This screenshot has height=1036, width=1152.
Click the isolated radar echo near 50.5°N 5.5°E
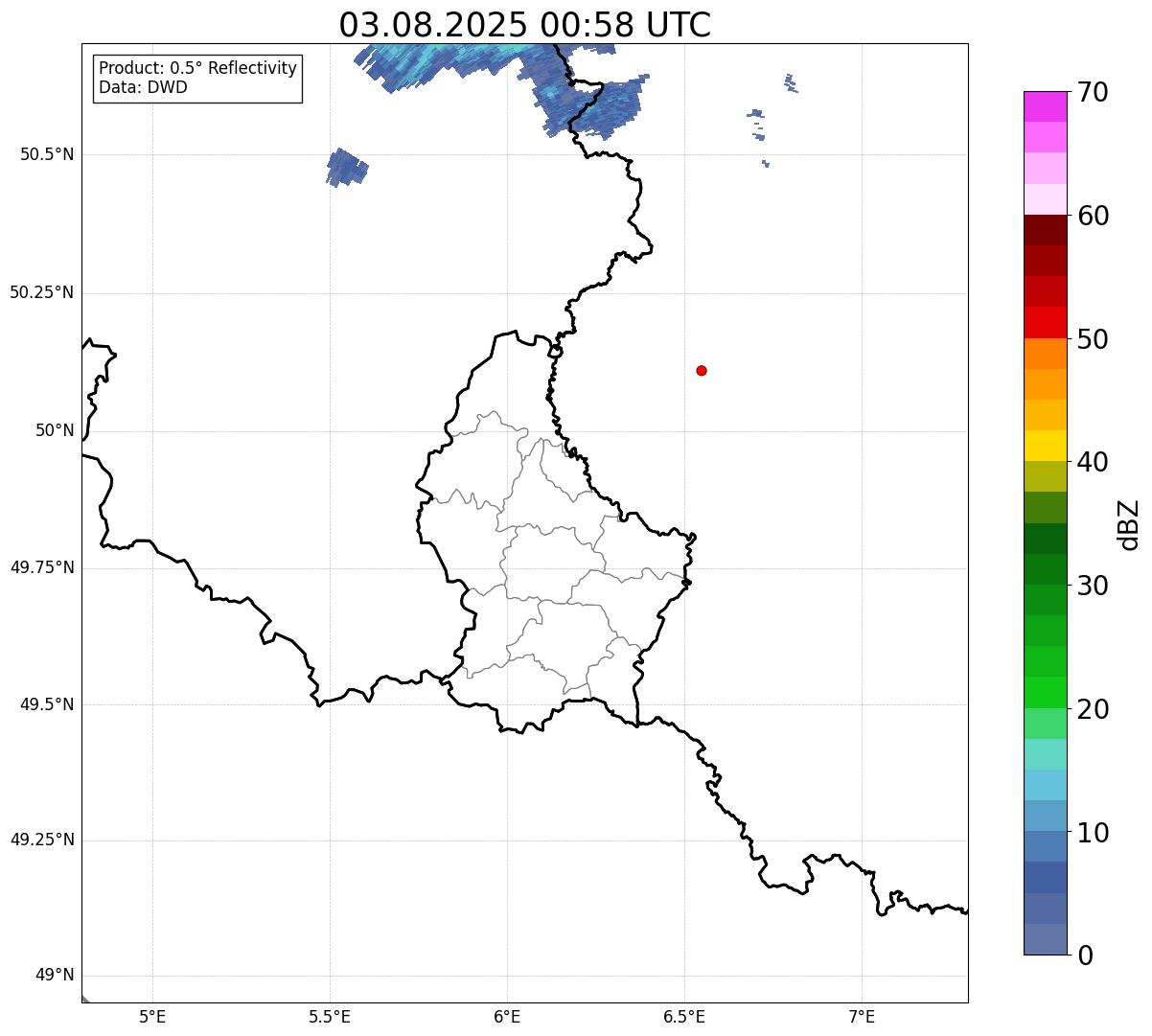[x=346, y=168]
